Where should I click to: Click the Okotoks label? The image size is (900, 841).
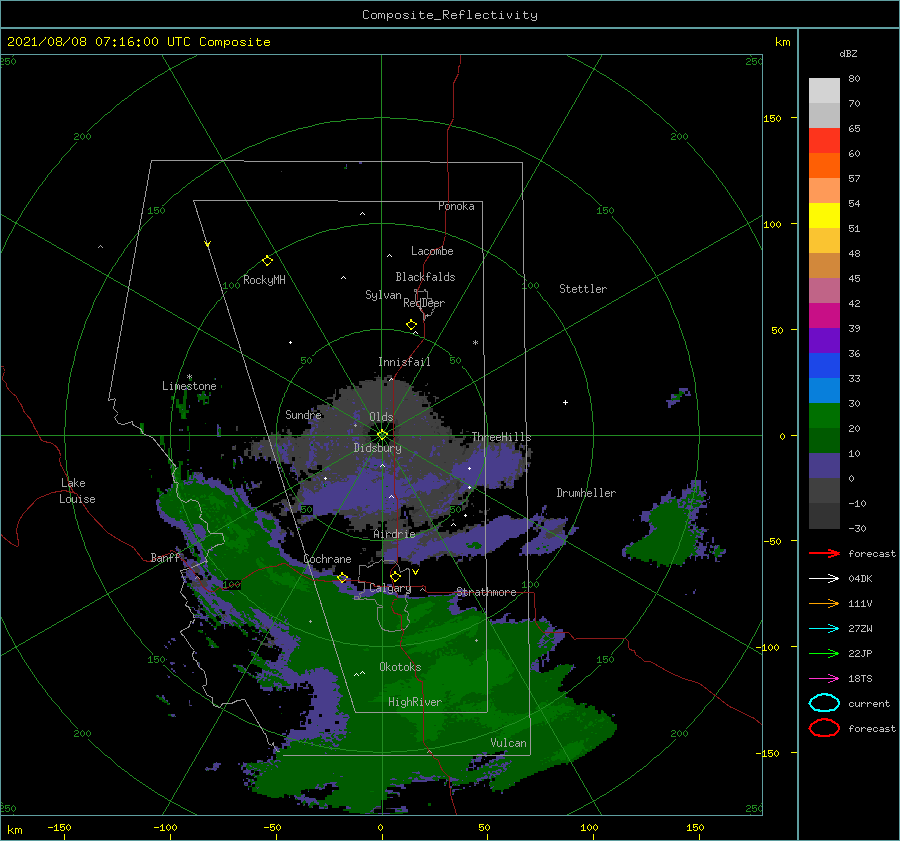pyautogui.click(x=400, y=667)
